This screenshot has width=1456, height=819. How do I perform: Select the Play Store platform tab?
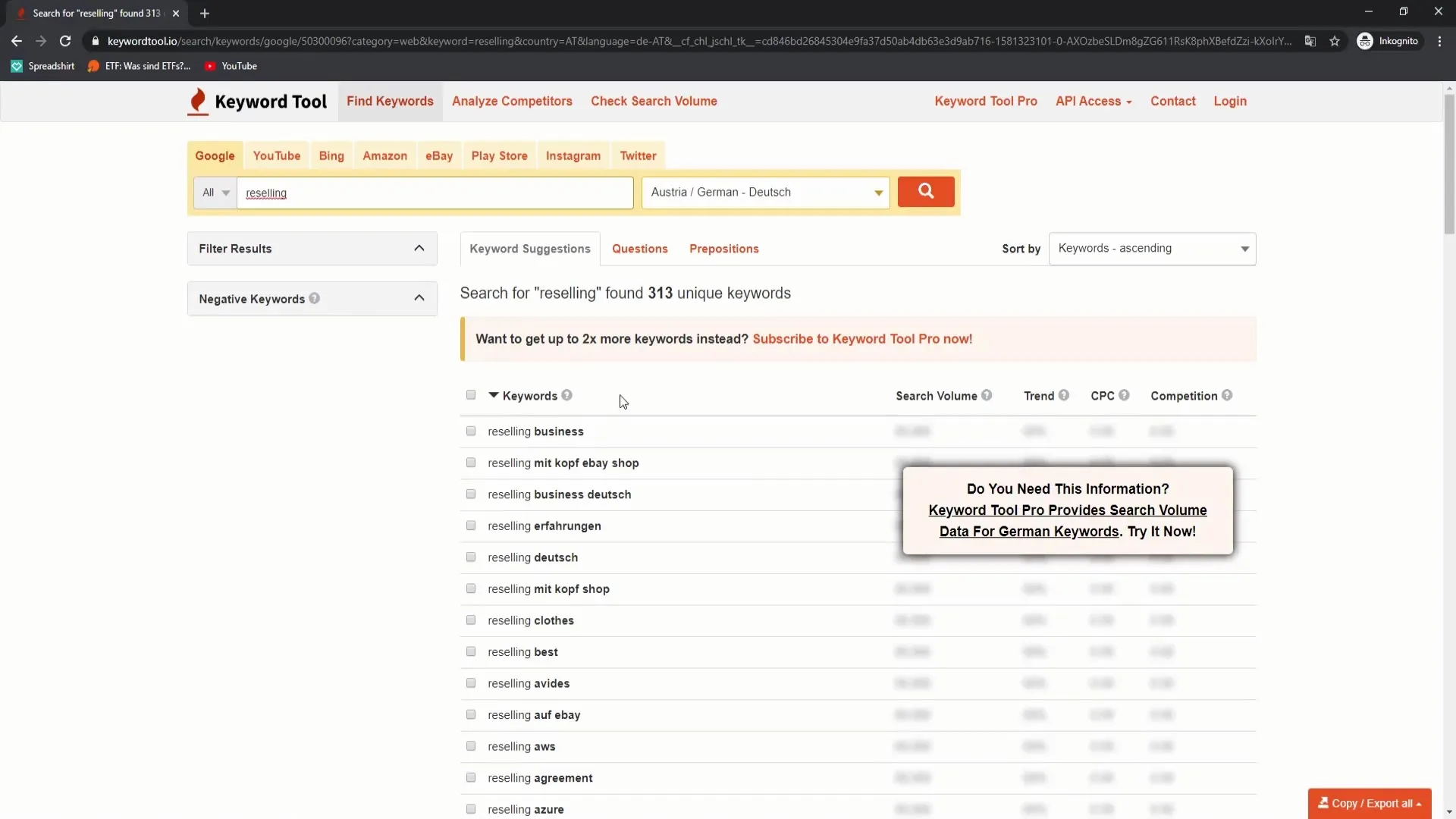[x=499, y=155]
